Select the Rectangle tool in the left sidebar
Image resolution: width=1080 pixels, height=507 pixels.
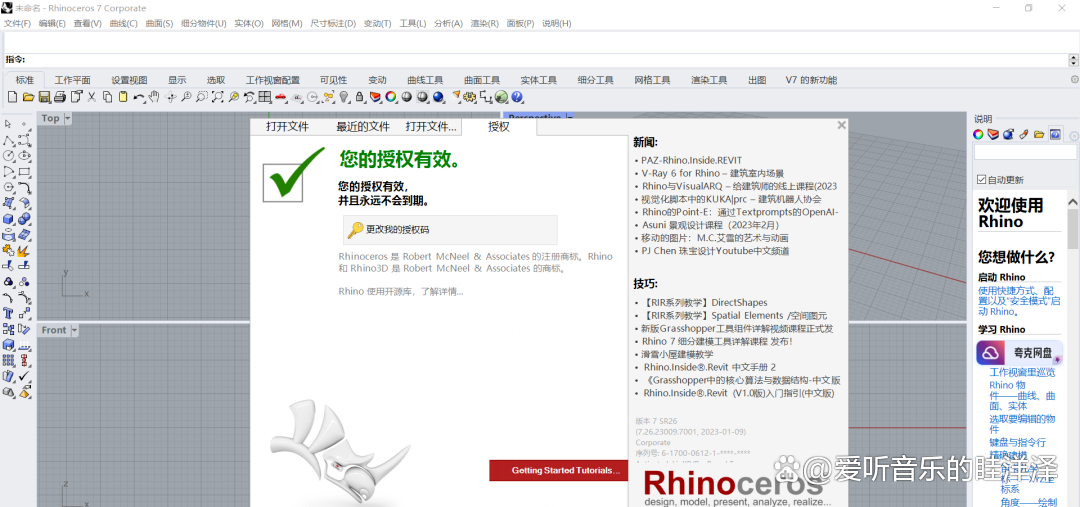point(24,172)
